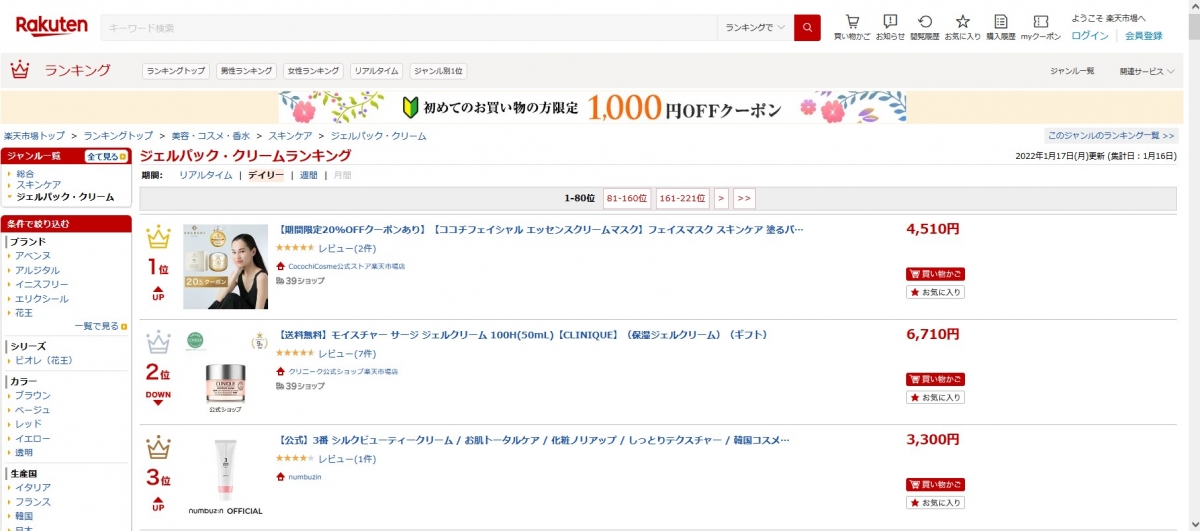1200x531 pixels.
Task: Click the last-page double arrow >>
Action: (x=743, y=198)
